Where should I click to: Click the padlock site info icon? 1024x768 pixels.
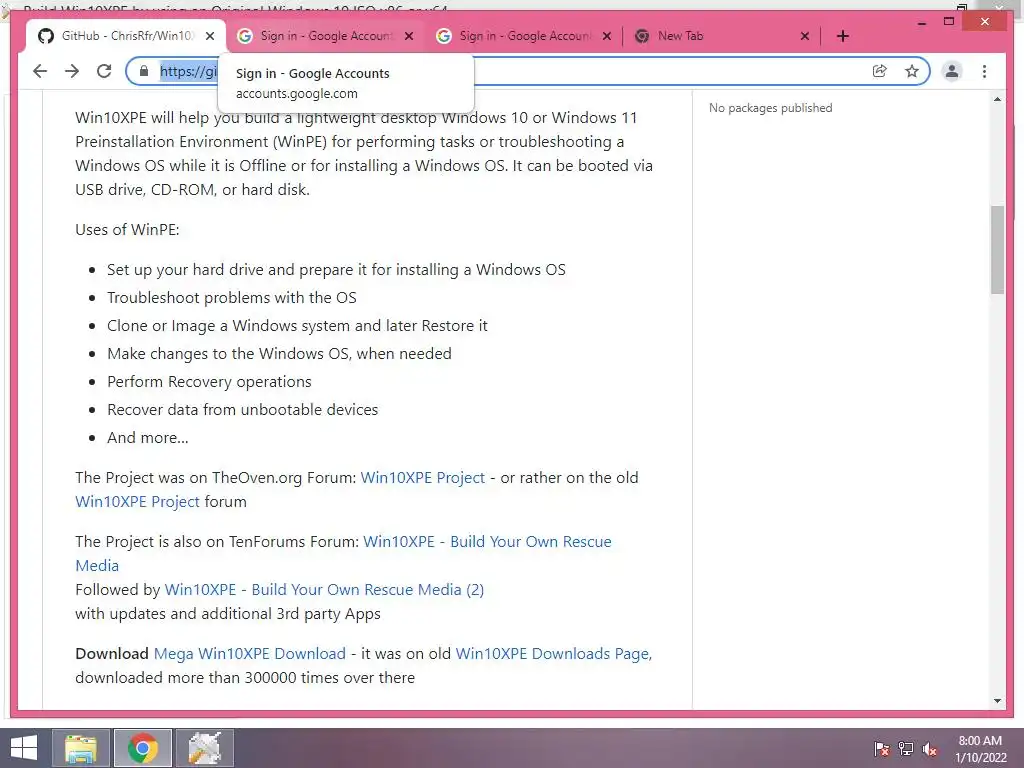(144, 71)
